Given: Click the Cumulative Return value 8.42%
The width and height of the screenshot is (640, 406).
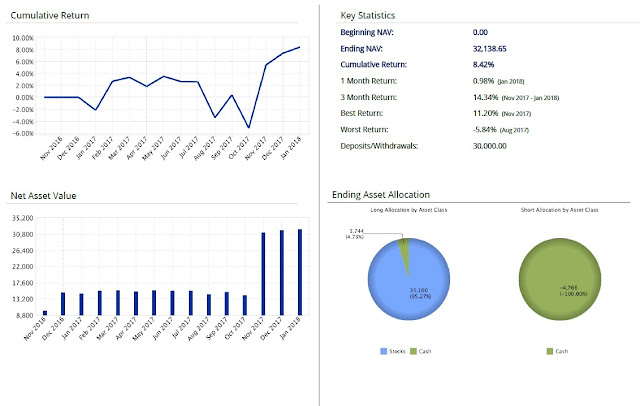Looking at the screenshot, I should coord(483,64).
